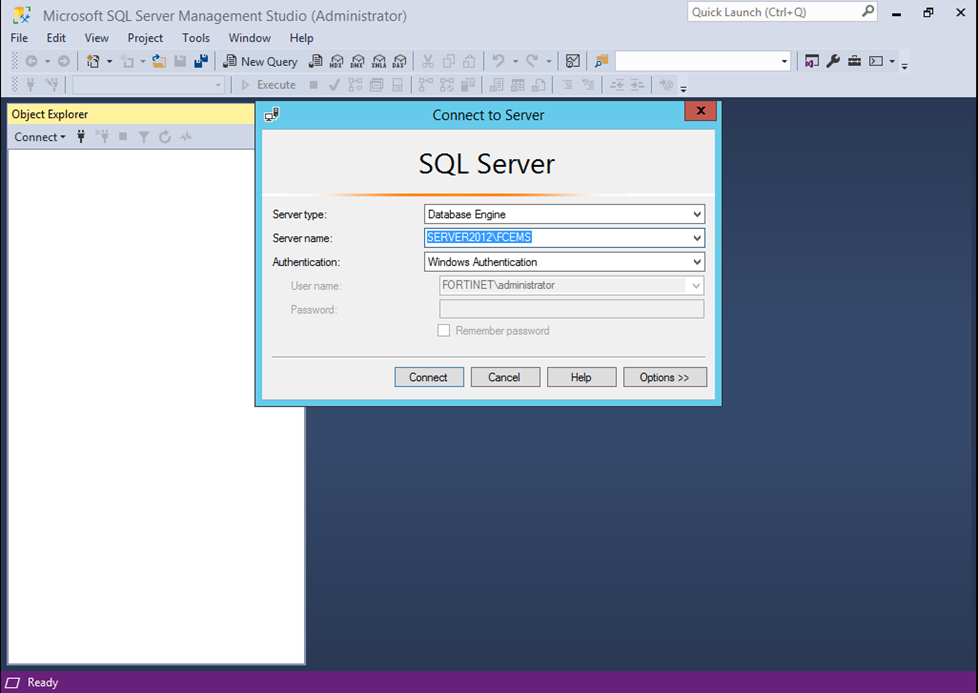
Task: Click the New Query toolbar button
Action: click(260, 61)
